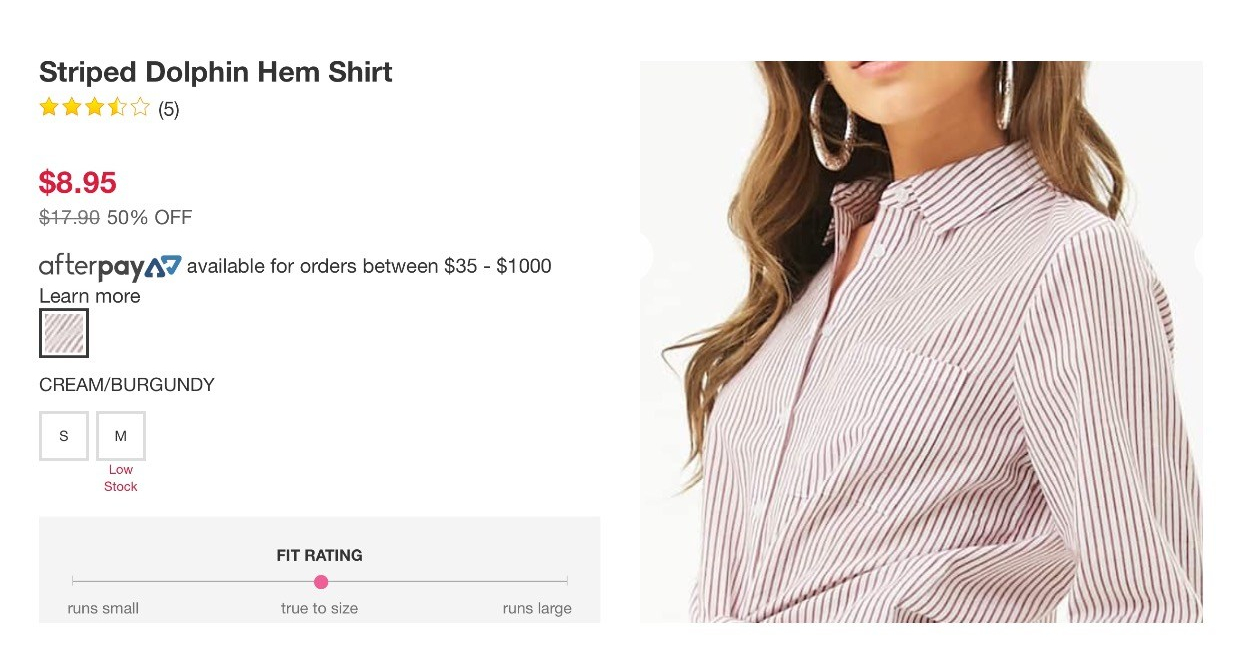
Task: Click the 'Low Stock' label under M
Action: coord(121,478)
